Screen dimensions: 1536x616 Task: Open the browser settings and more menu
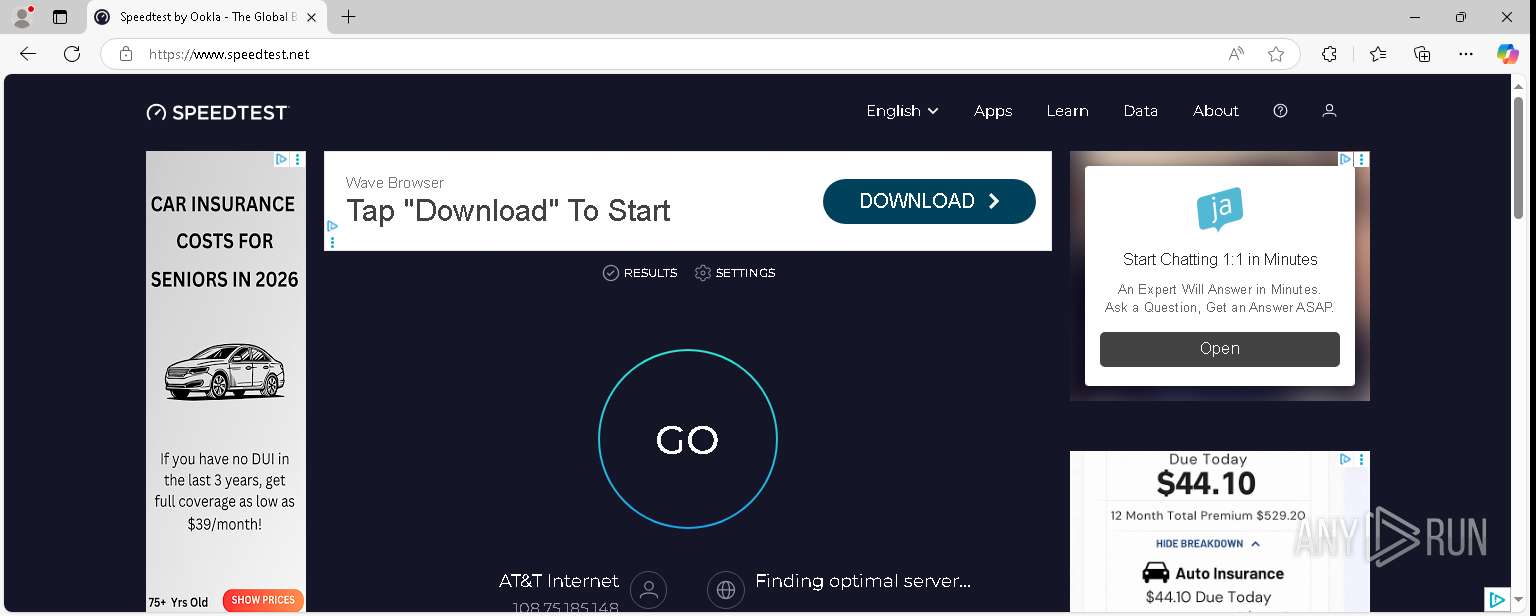pyautogui.click(x=1466, y=54)
